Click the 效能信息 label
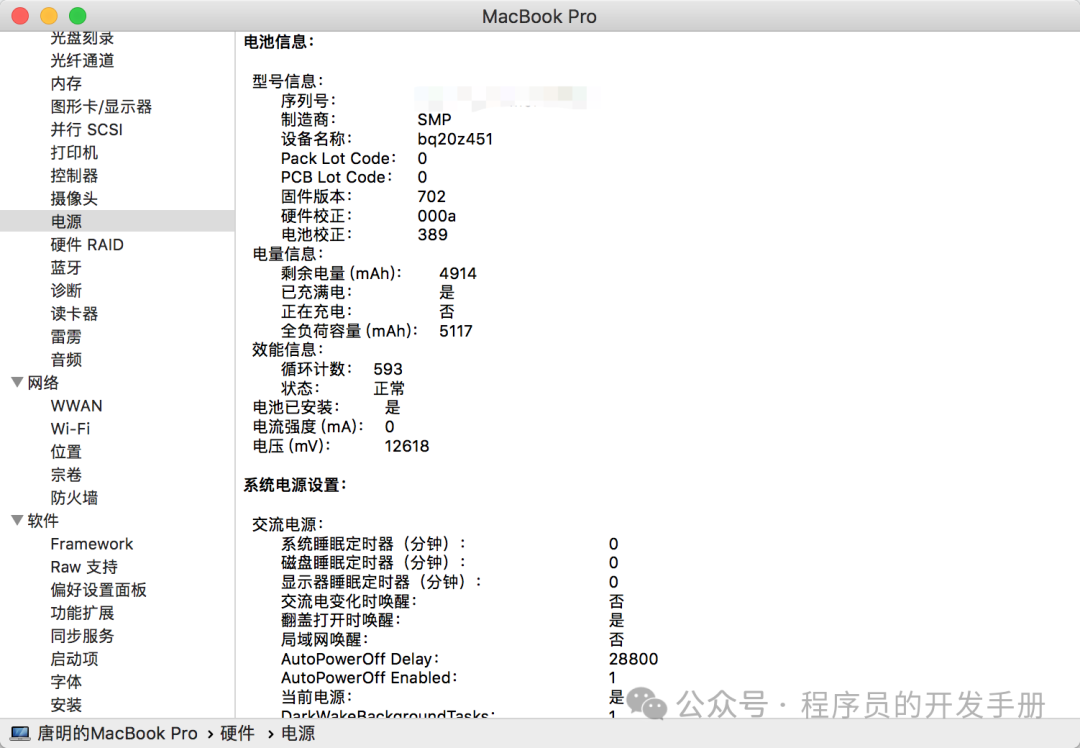1080x748 pixels. pyautogui.click(x=287, y=350)
